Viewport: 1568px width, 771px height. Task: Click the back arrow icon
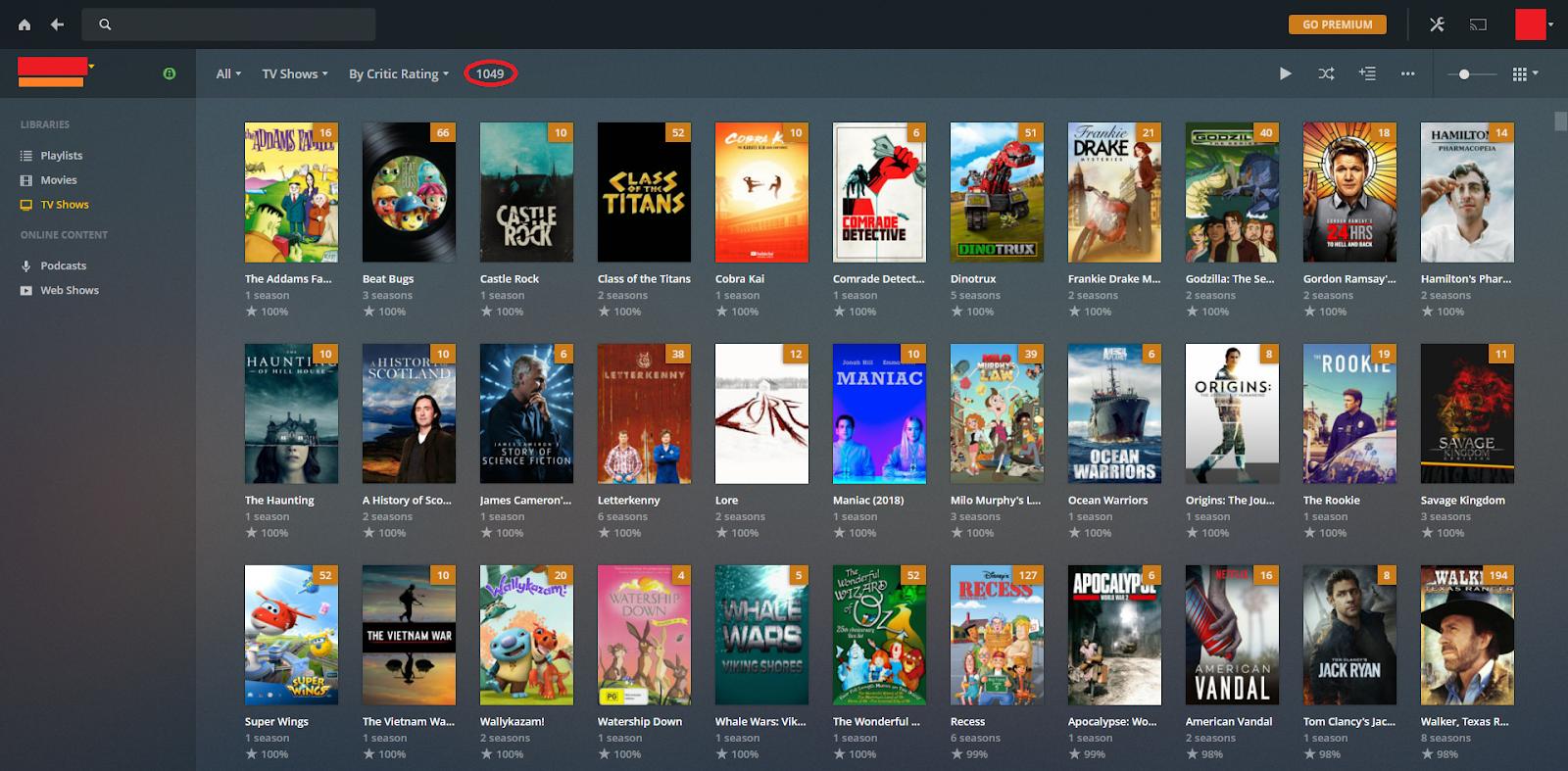tap(58, 24)
